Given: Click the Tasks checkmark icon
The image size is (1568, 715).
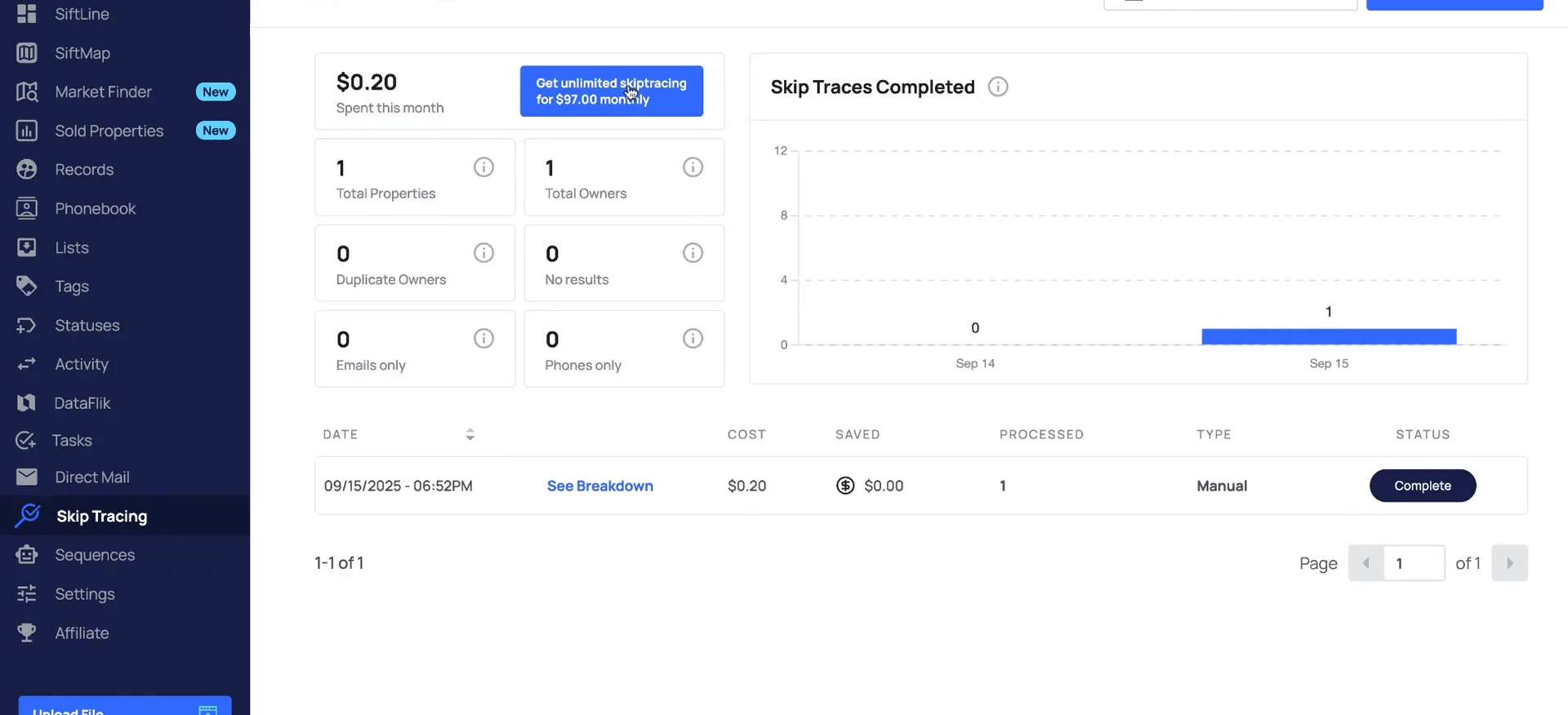Looking at the screenshot, I should pos(26,441).
